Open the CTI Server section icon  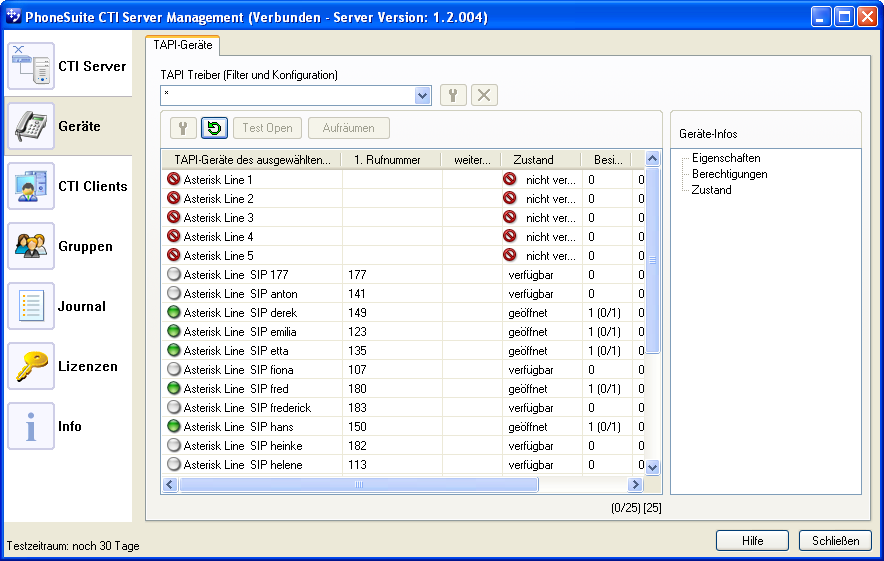[x=31, y=67]
